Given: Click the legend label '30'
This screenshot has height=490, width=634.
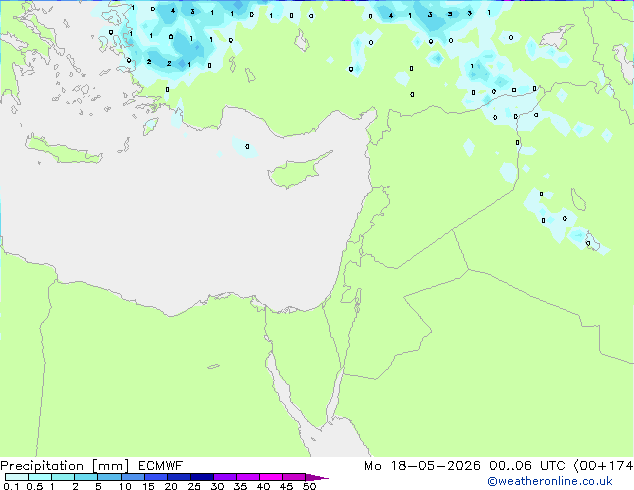Looking at the screenshot, I should pos(217,486).
